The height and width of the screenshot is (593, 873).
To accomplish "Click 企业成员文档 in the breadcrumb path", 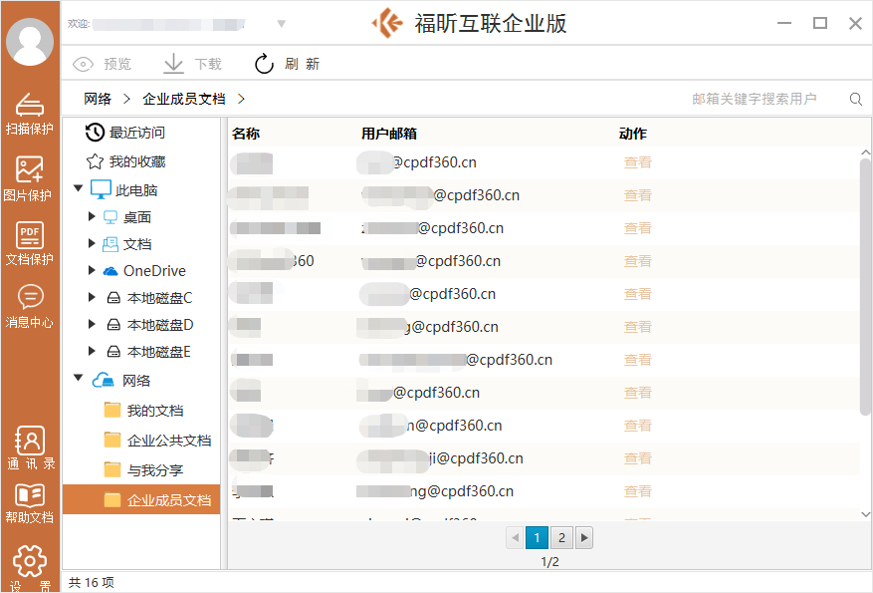I will (184, 99).
